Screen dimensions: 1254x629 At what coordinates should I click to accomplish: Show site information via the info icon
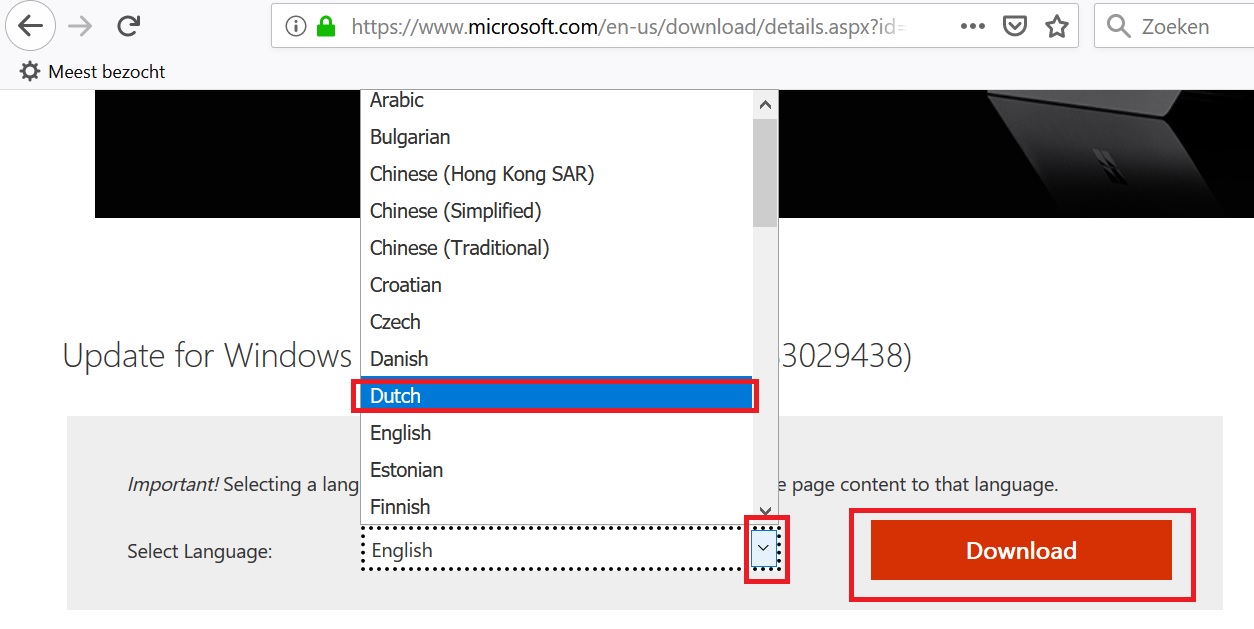pyautogui.click(x=296, y=28)
